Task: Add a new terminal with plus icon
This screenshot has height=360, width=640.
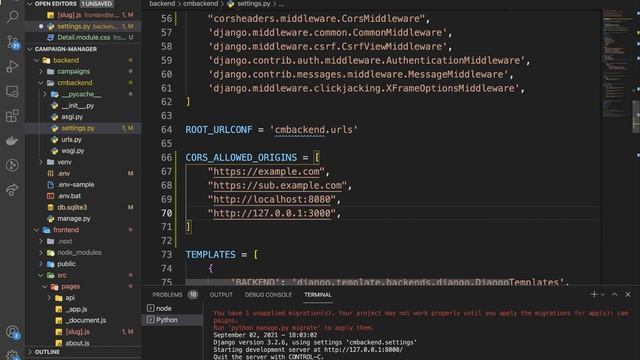Action: pyautogui.click(x=594, y=294)
